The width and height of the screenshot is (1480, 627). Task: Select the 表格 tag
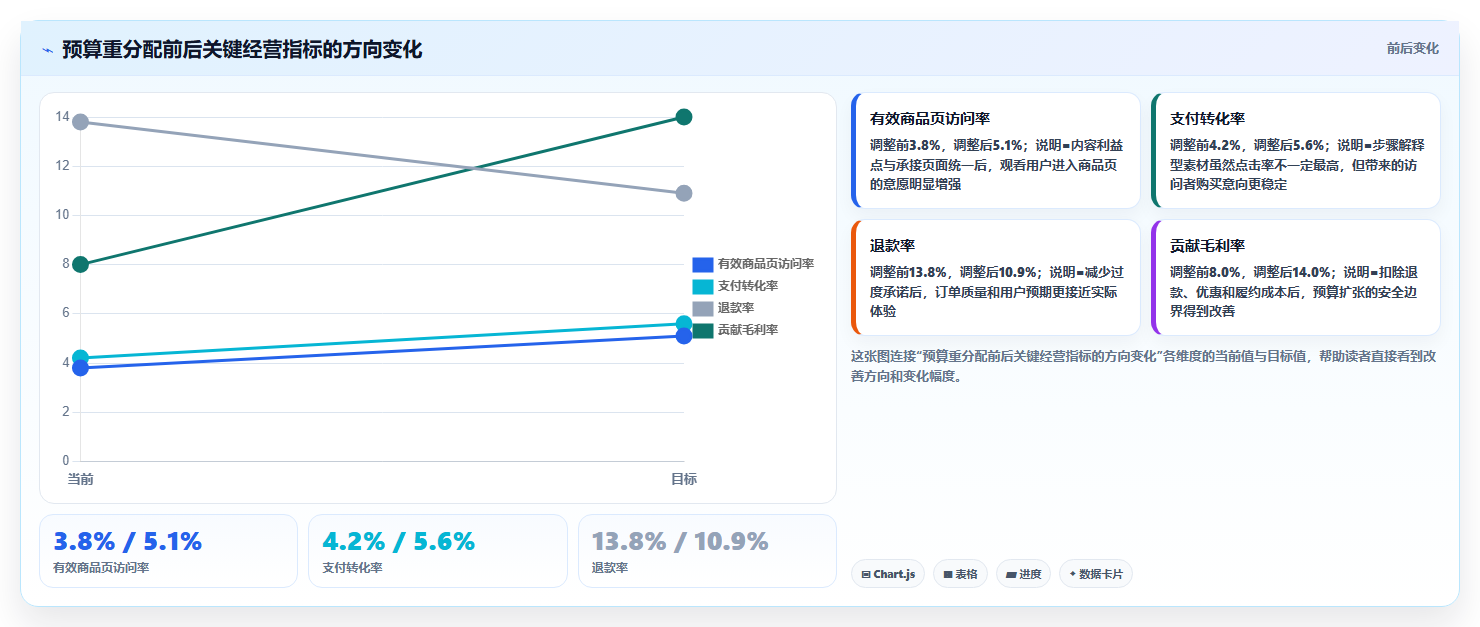pyautogui.click(x=960, y=574)
